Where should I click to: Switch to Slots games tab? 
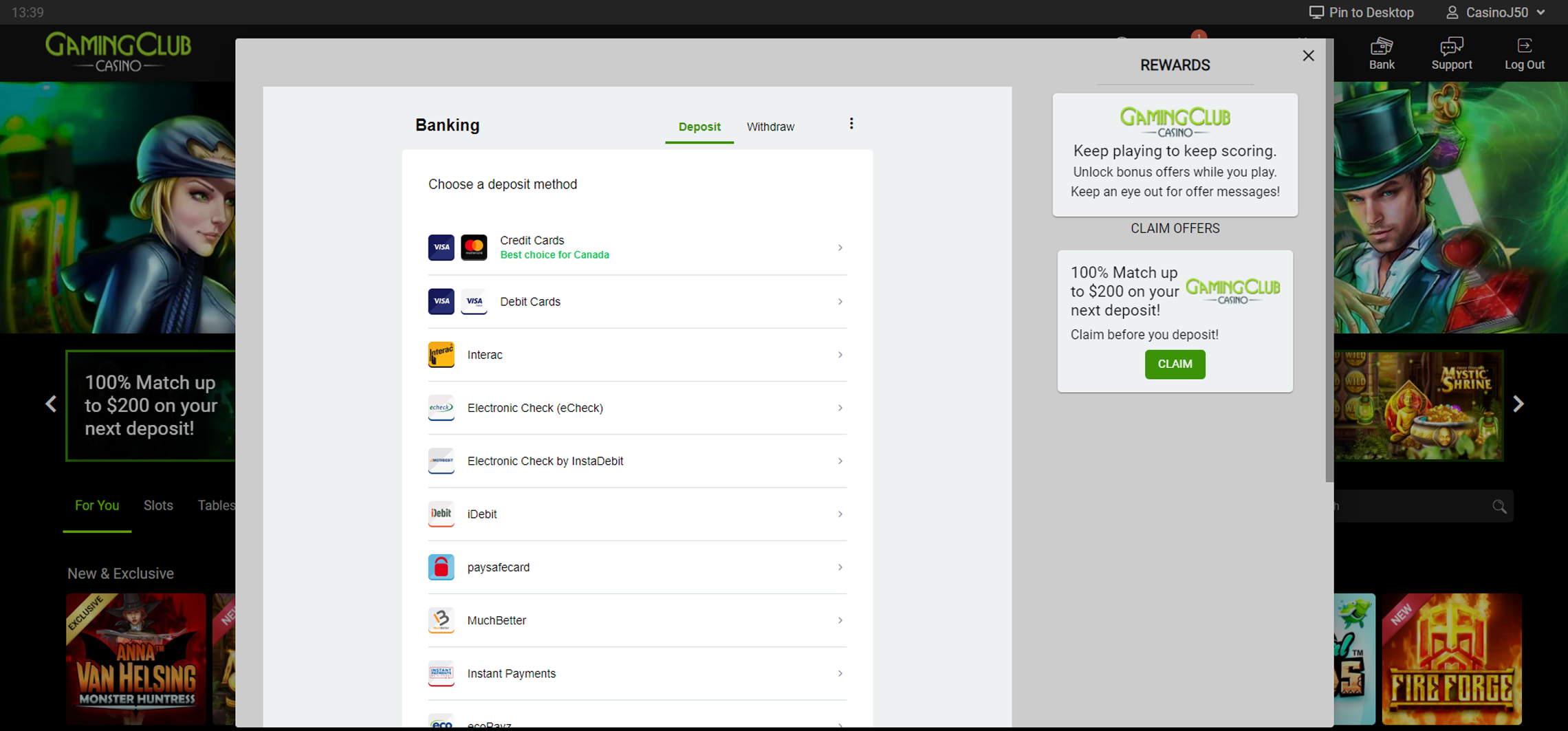point(158,505)
